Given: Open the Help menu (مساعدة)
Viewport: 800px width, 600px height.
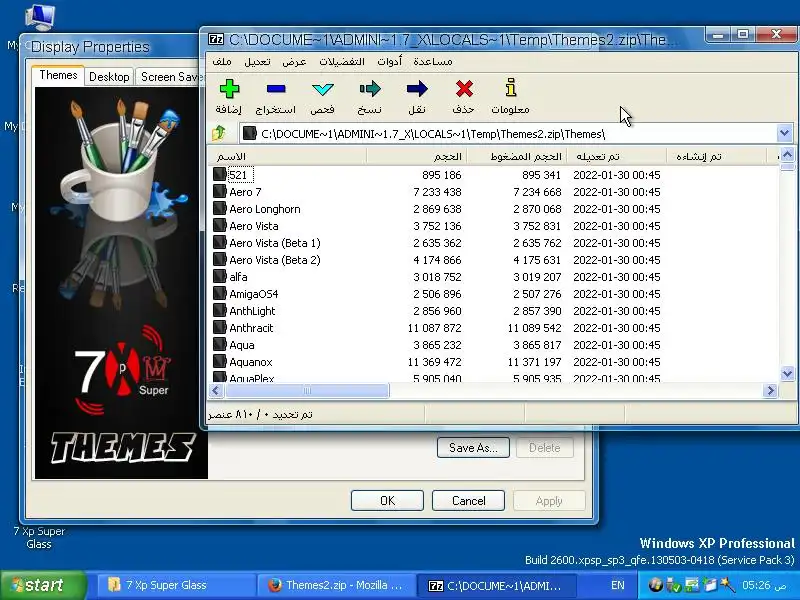Looking at the screenshot, I should point(433,62).
